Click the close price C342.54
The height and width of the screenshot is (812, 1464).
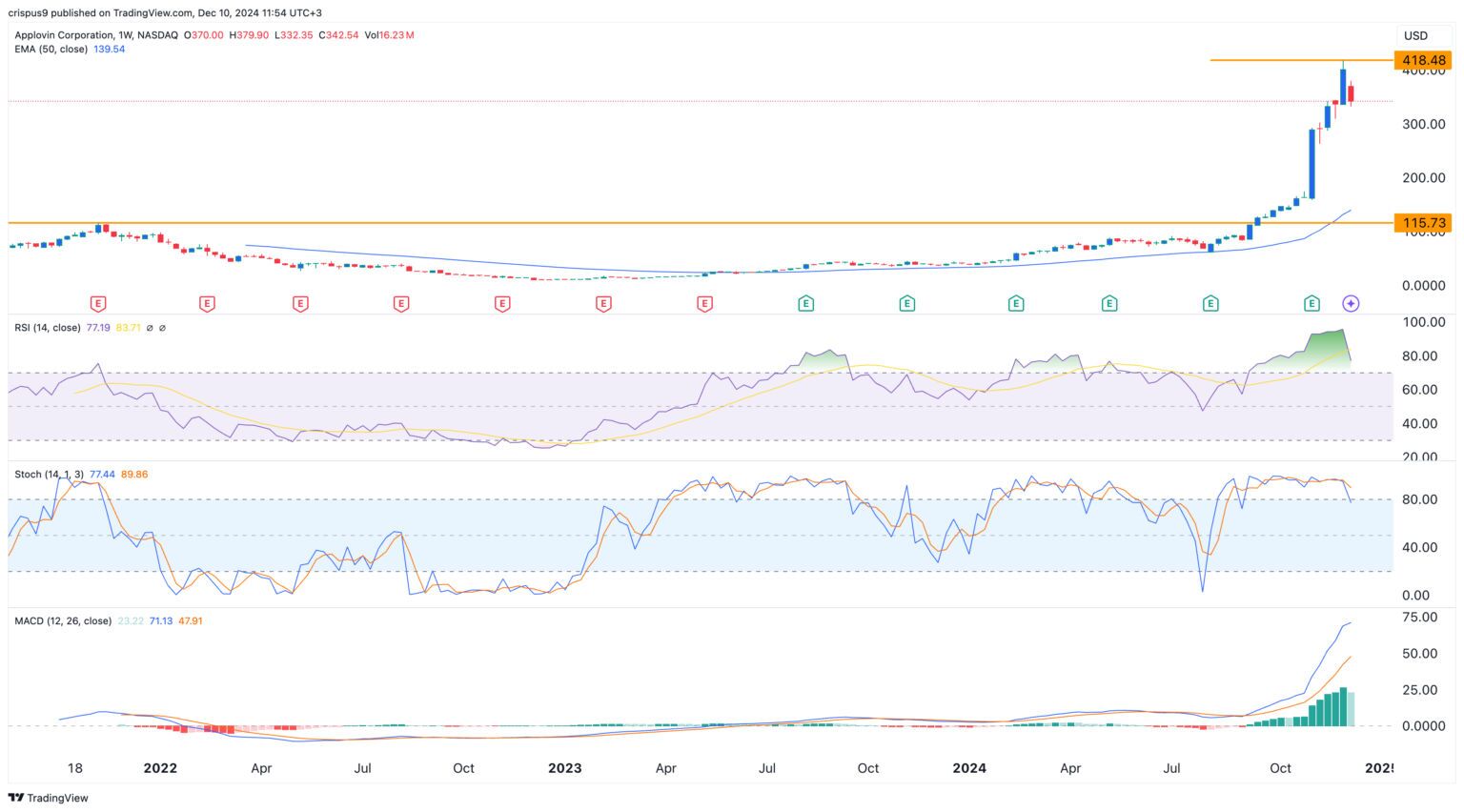[338, 35]
